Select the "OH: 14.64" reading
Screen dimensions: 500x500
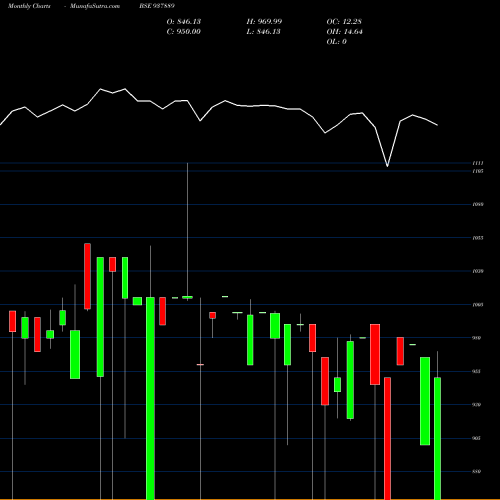[344, 32]
